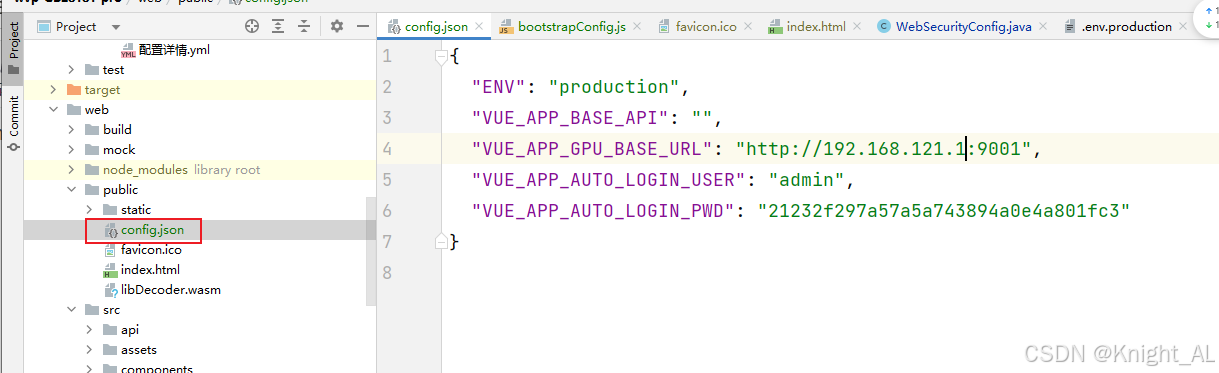This screenshot has width=1219, height=373.
Task: Collapse the web folder arrow
Action: (x=53, y=109)
